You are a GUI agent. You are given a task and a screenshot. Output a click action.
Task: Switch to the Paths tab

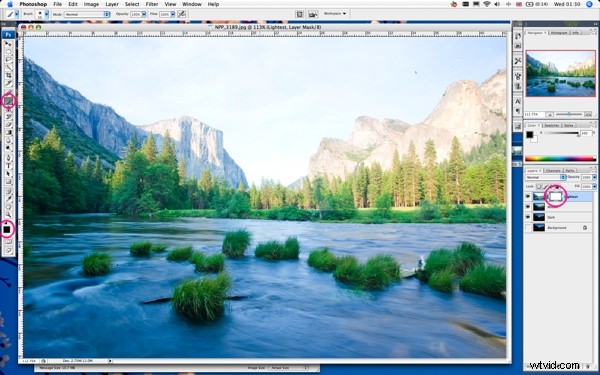pos(570,171)
